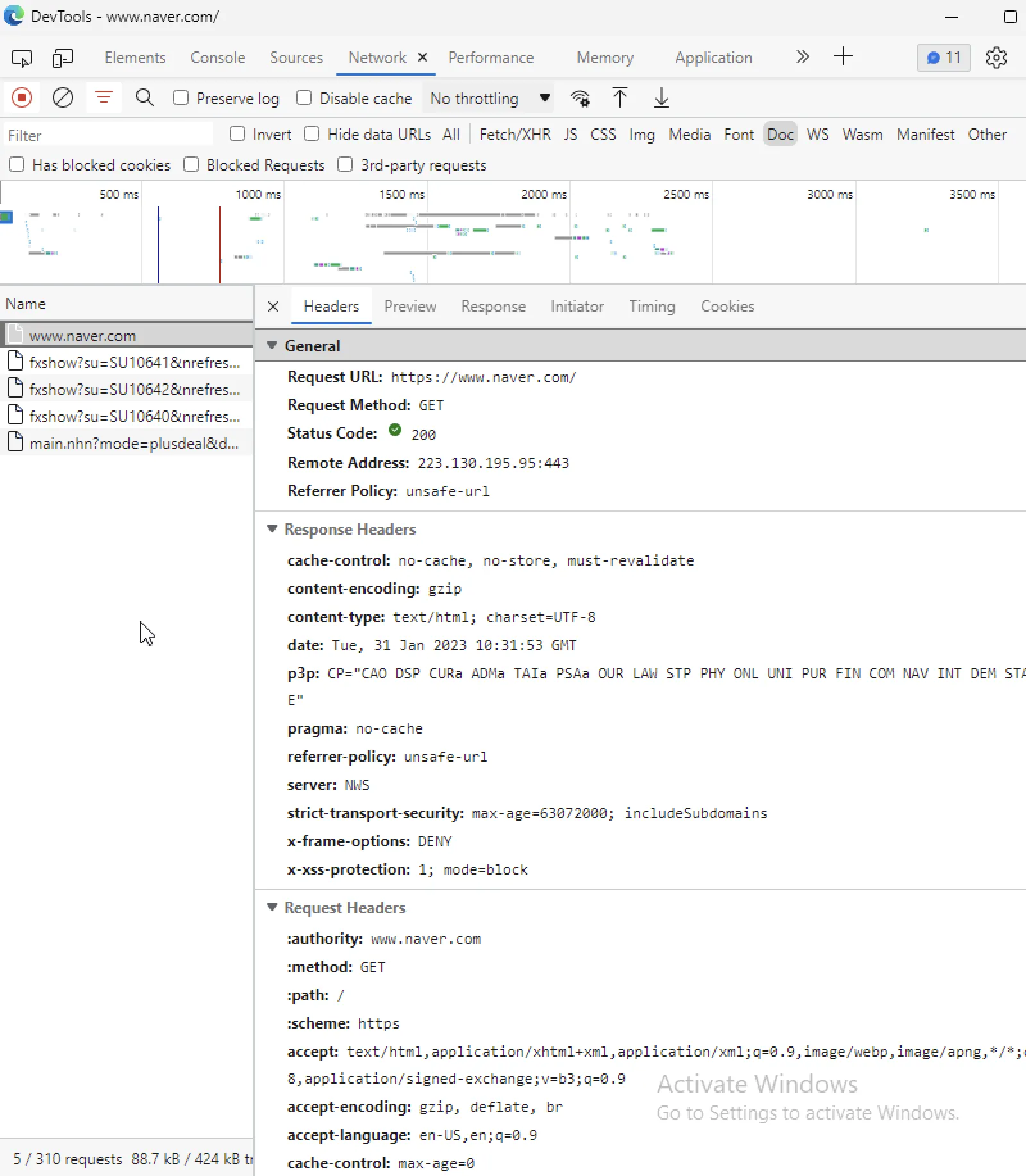The image size is (1026, 1176).
Task: Toggle device emulation icon
Action: (62, 58)
